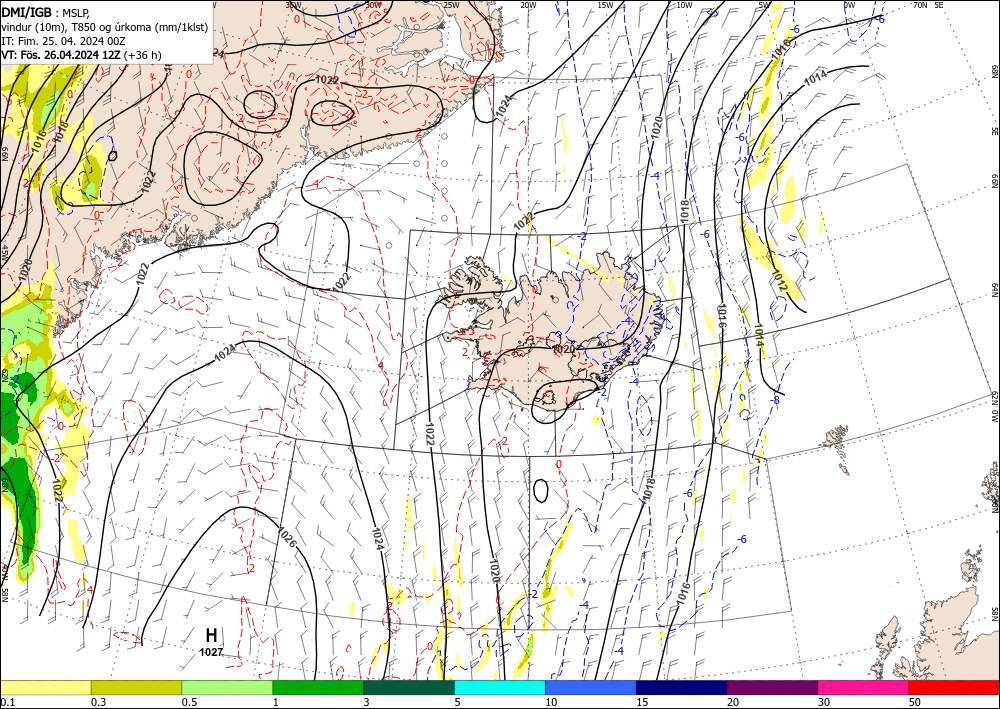Click the Faroe Islands on the map
This screenshot has height=709, width=1000.
(838, 448)
